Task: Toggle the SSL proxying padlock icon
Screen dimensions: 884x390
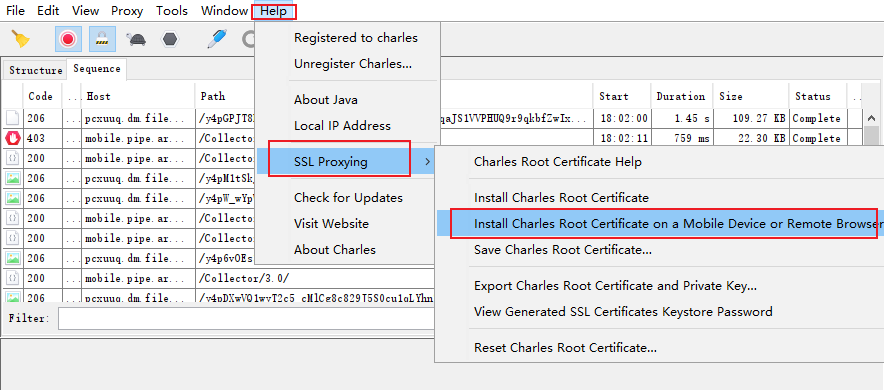Action: (x=102, y=39)
